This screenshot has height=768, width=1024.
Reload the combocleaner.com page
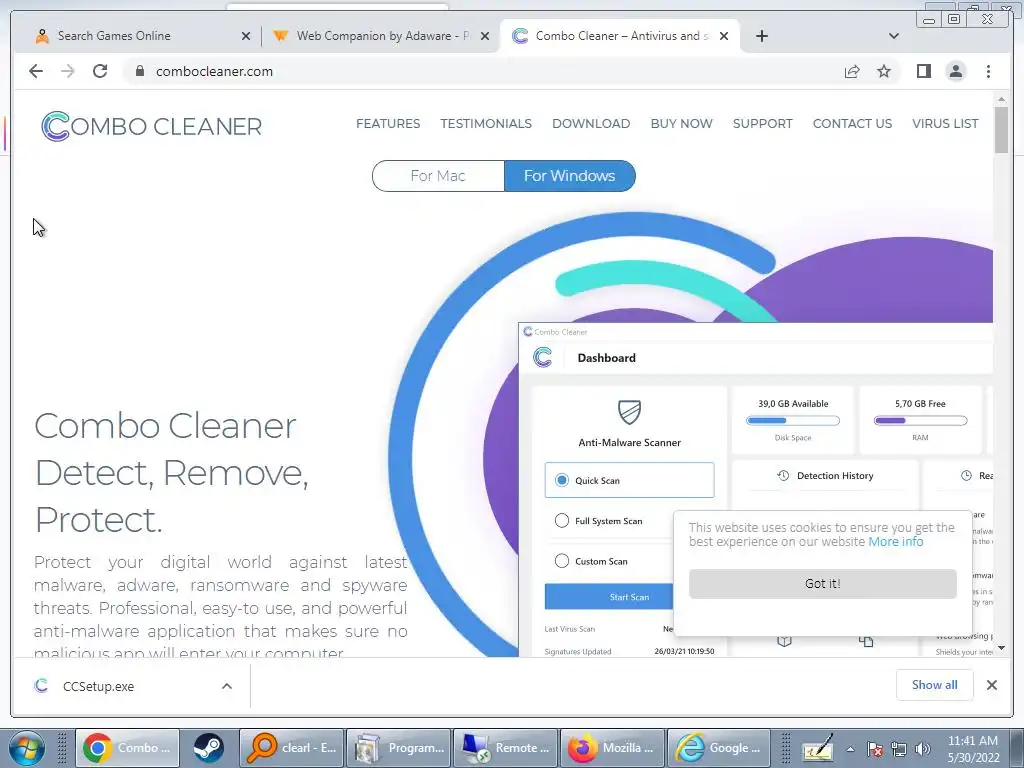pos(100,71)
